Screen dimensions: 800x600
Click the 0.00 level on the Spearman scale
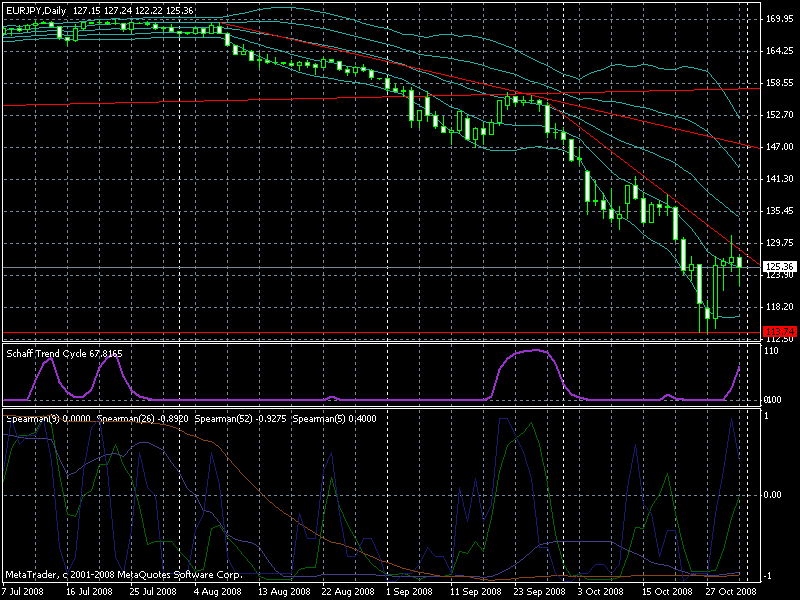click(x=773, y=494)
